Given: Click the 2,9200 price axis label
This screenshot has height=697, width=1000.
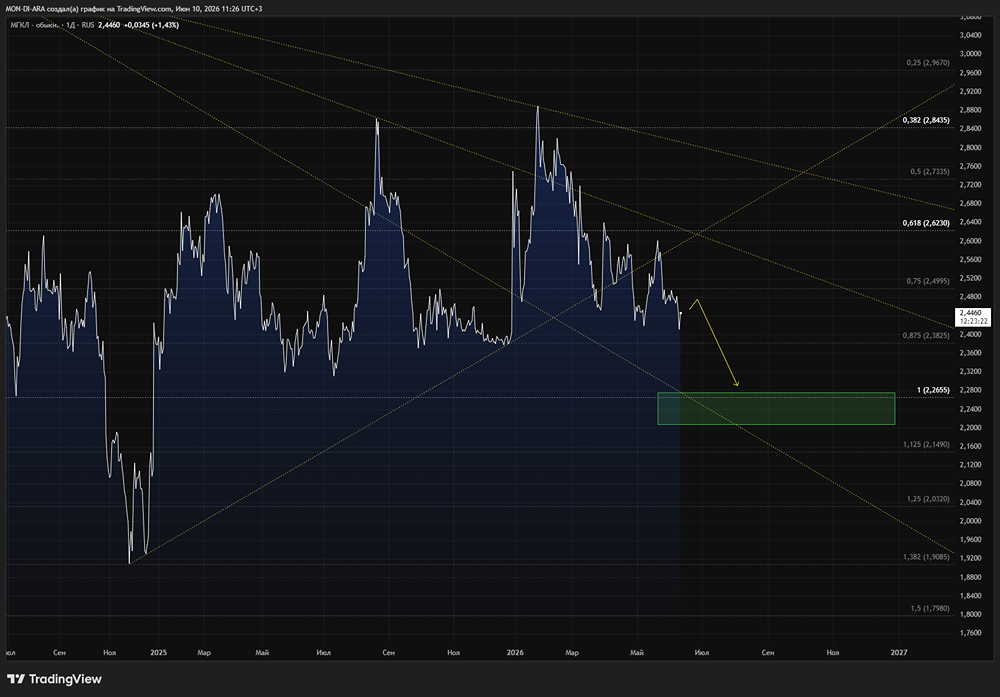Looking at the screenshot, I should pos(970,91).
